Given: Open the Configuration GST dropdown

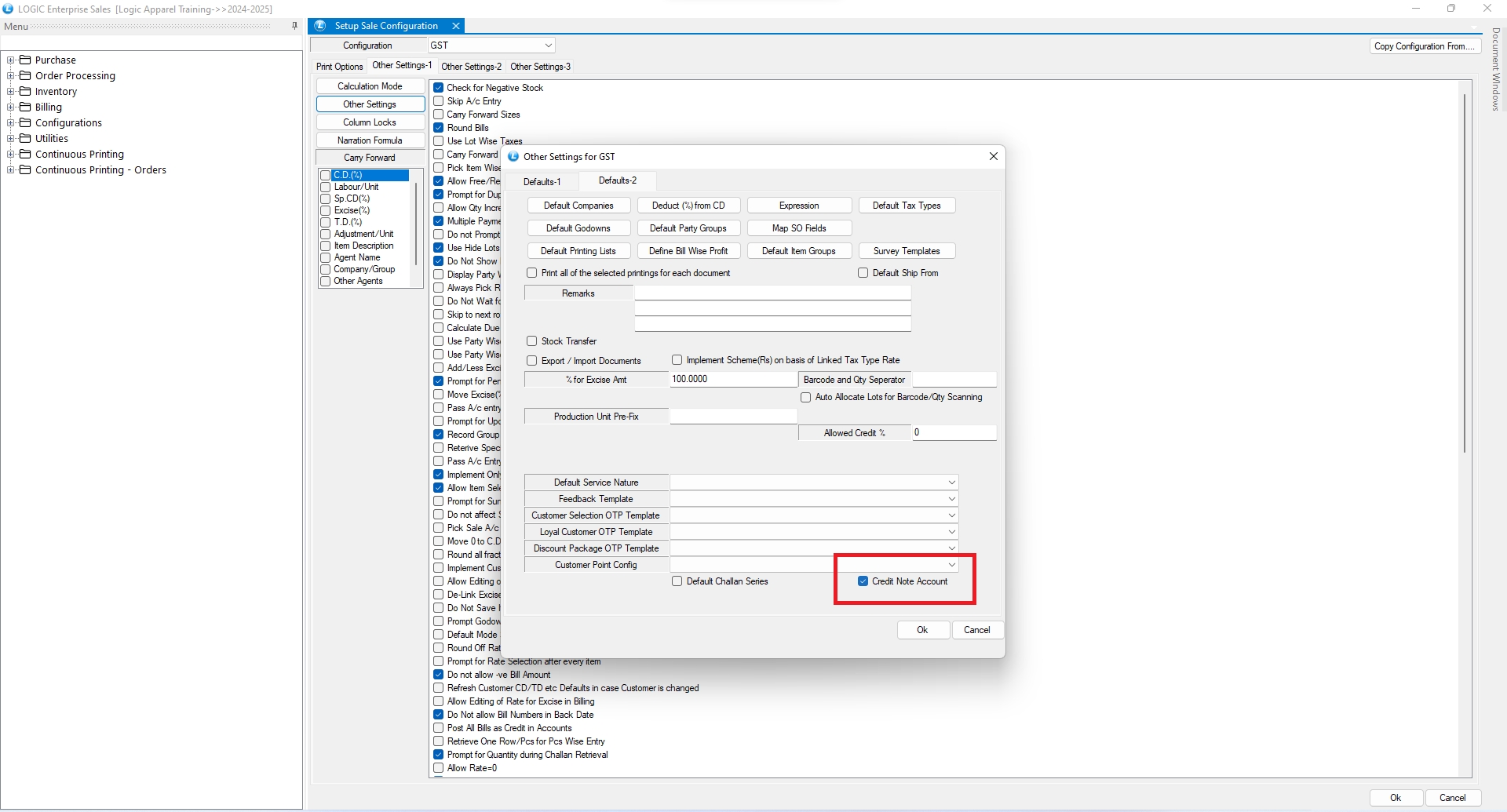Looking at the screenshot, I should tap(548, 46).
